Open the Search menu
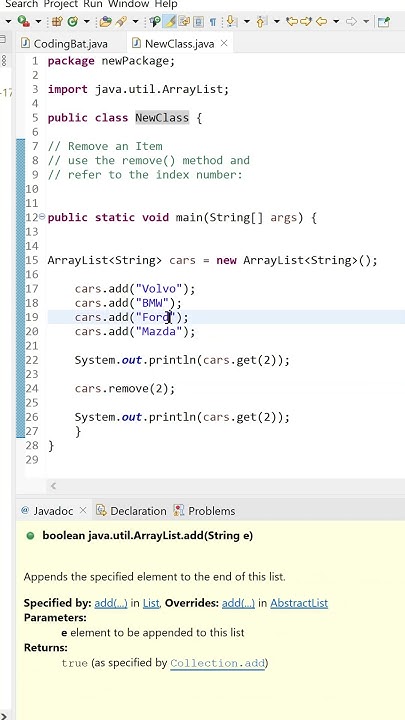Image resolution: width=405 pixels, height=720 pixels. click(22, 4)
